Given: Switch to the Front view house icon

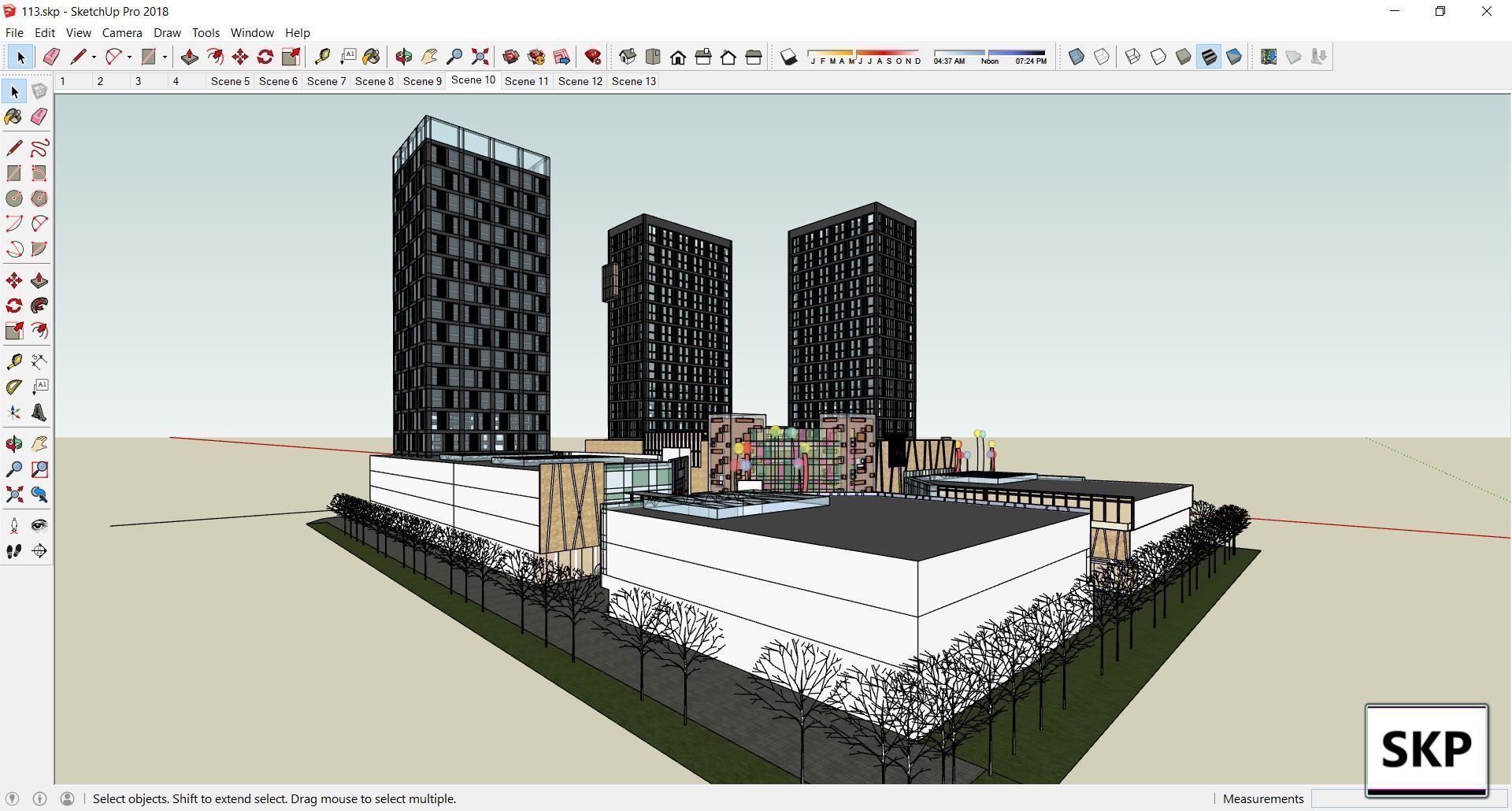Looking at the screenshot, I should pyautogui.click(x=678, y=57).
